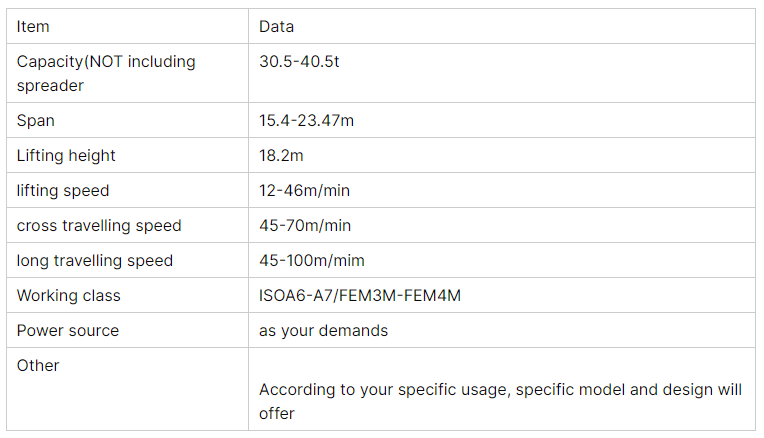Select the "Working class" row label
This screenshot has height=438, width=764.
tap(68, 296)
